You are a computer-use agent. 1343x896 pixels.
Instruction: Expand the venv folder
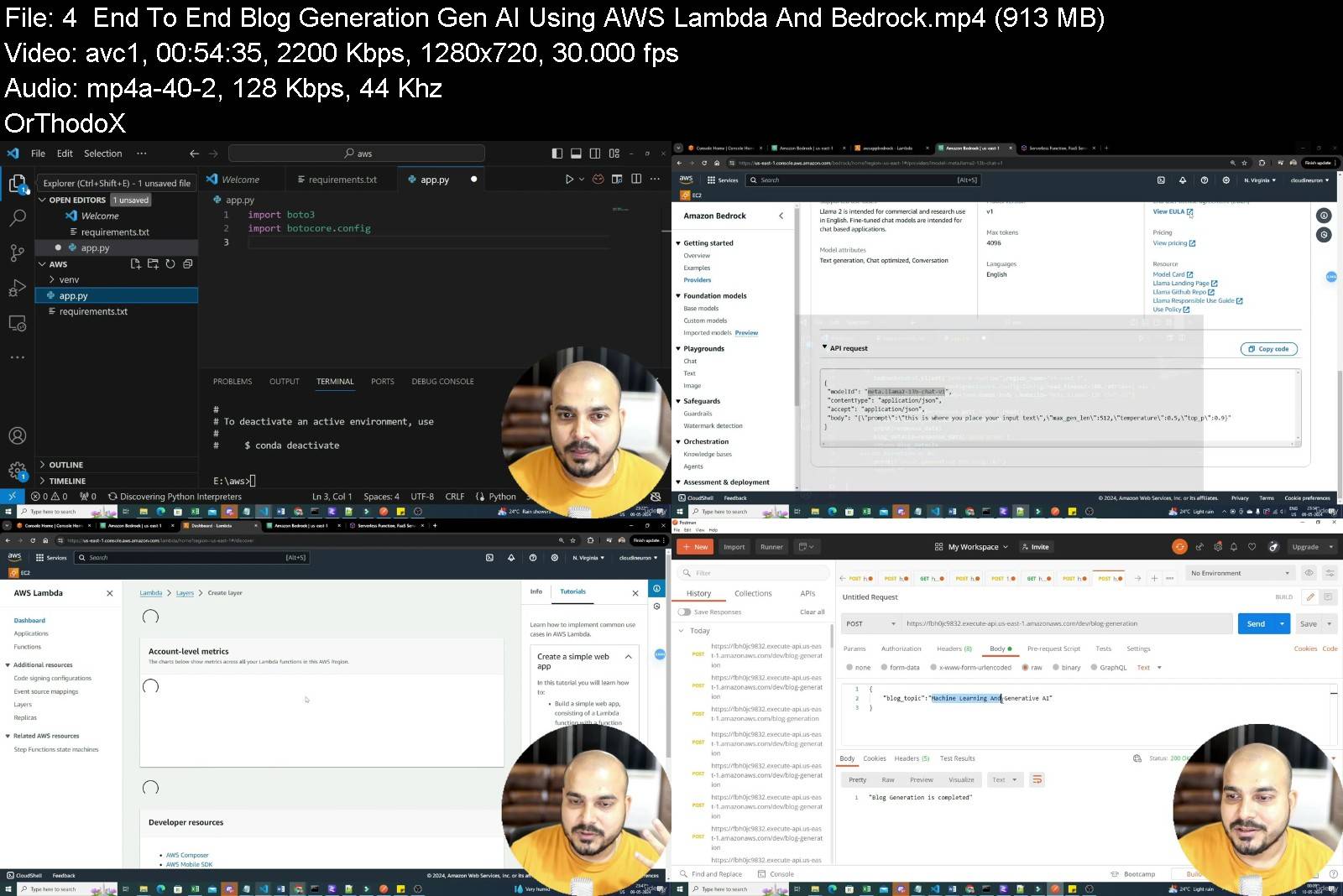point(52,280)
